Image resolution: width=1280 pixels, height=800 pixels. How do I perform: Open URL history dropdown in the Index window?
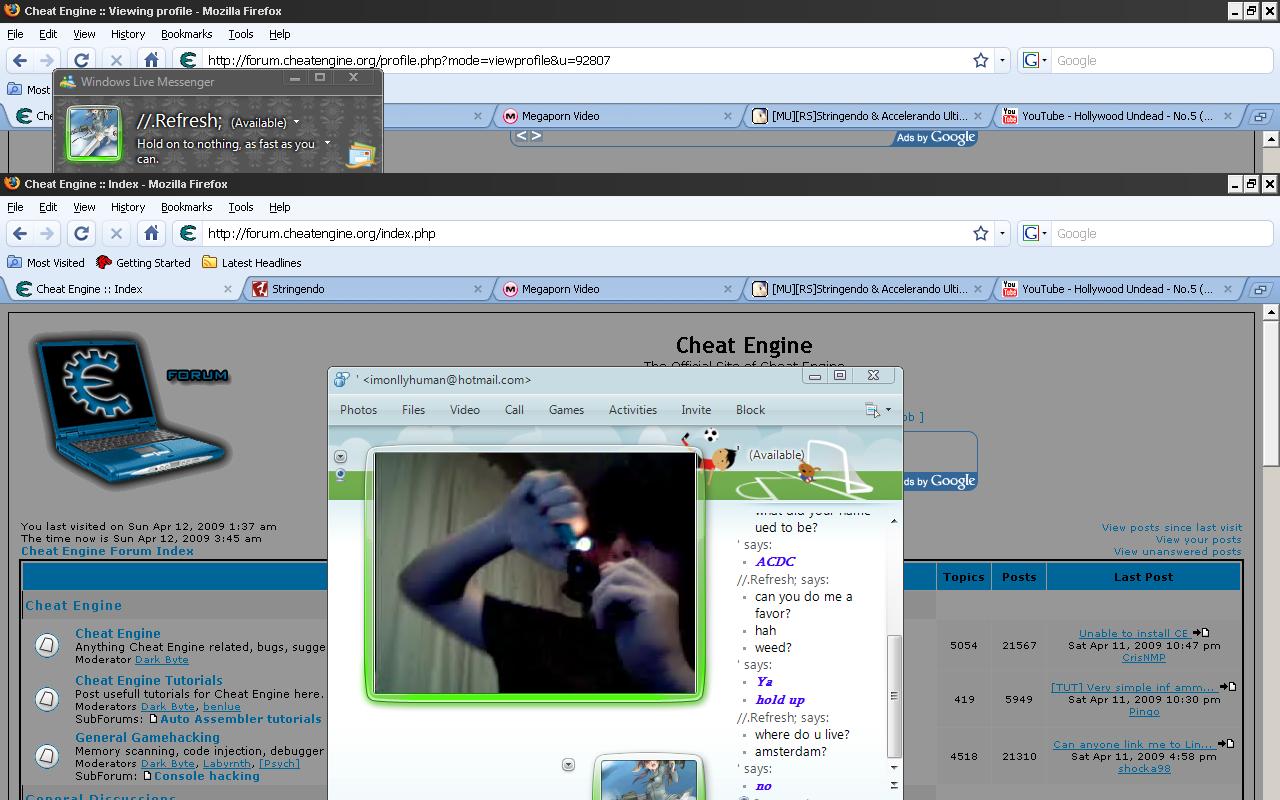click(1002, 233)
